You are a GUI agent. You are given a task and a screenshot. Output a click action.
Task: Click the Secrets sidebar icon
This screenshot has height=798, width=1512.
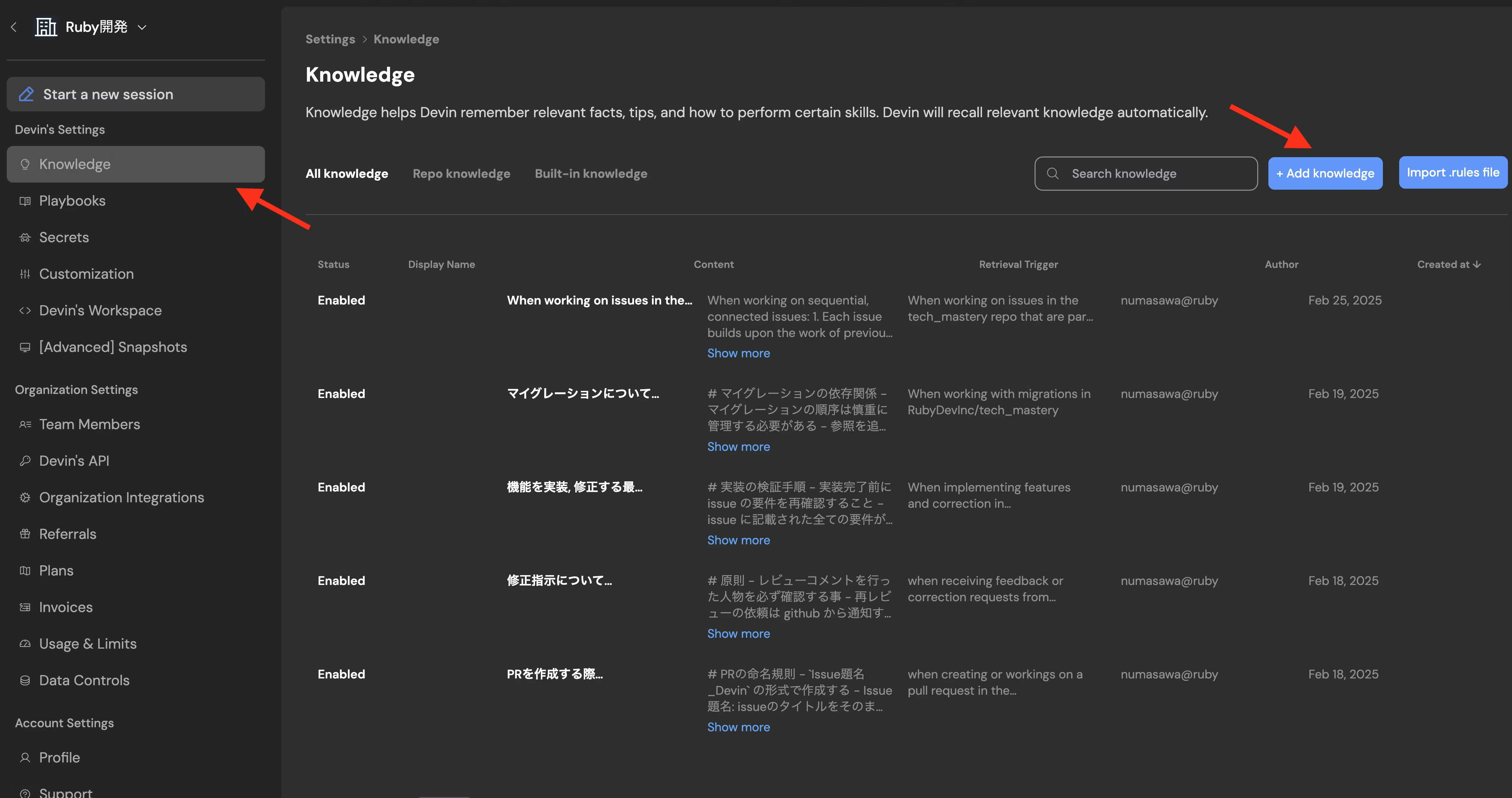click(25, 238)
